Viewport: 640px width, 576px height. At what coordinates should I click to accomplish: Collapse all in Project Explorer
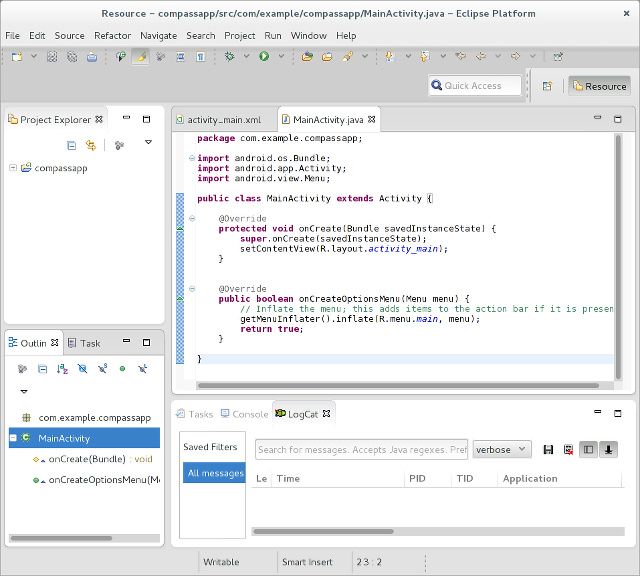pos(70,145)
